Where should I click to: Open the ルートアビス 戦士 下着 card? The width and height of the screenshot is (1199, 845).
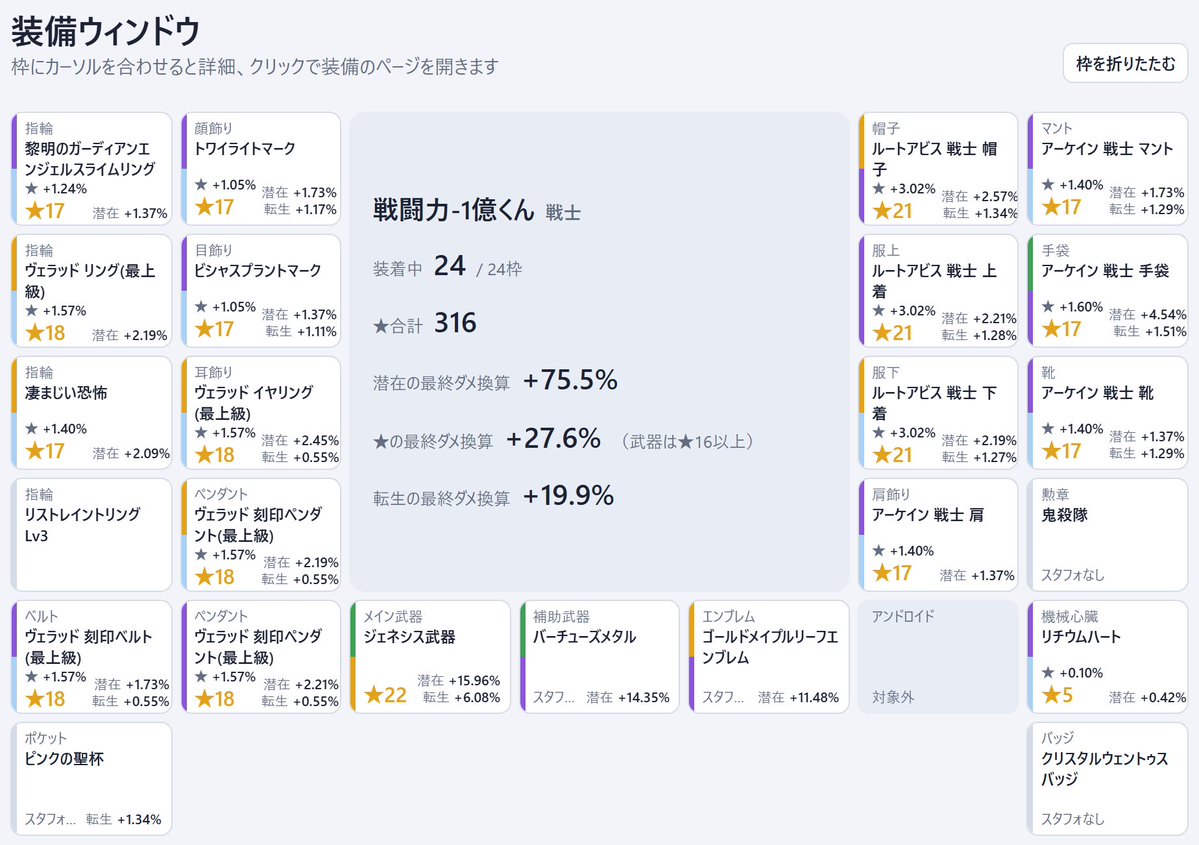pos(938,413)
